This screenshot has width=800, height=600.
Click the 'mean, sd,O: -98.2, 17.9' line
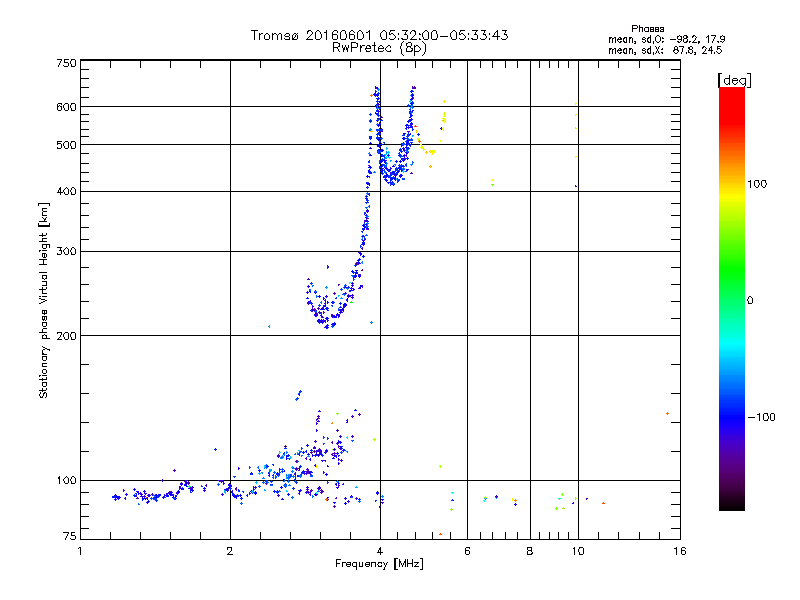(666, 39)
